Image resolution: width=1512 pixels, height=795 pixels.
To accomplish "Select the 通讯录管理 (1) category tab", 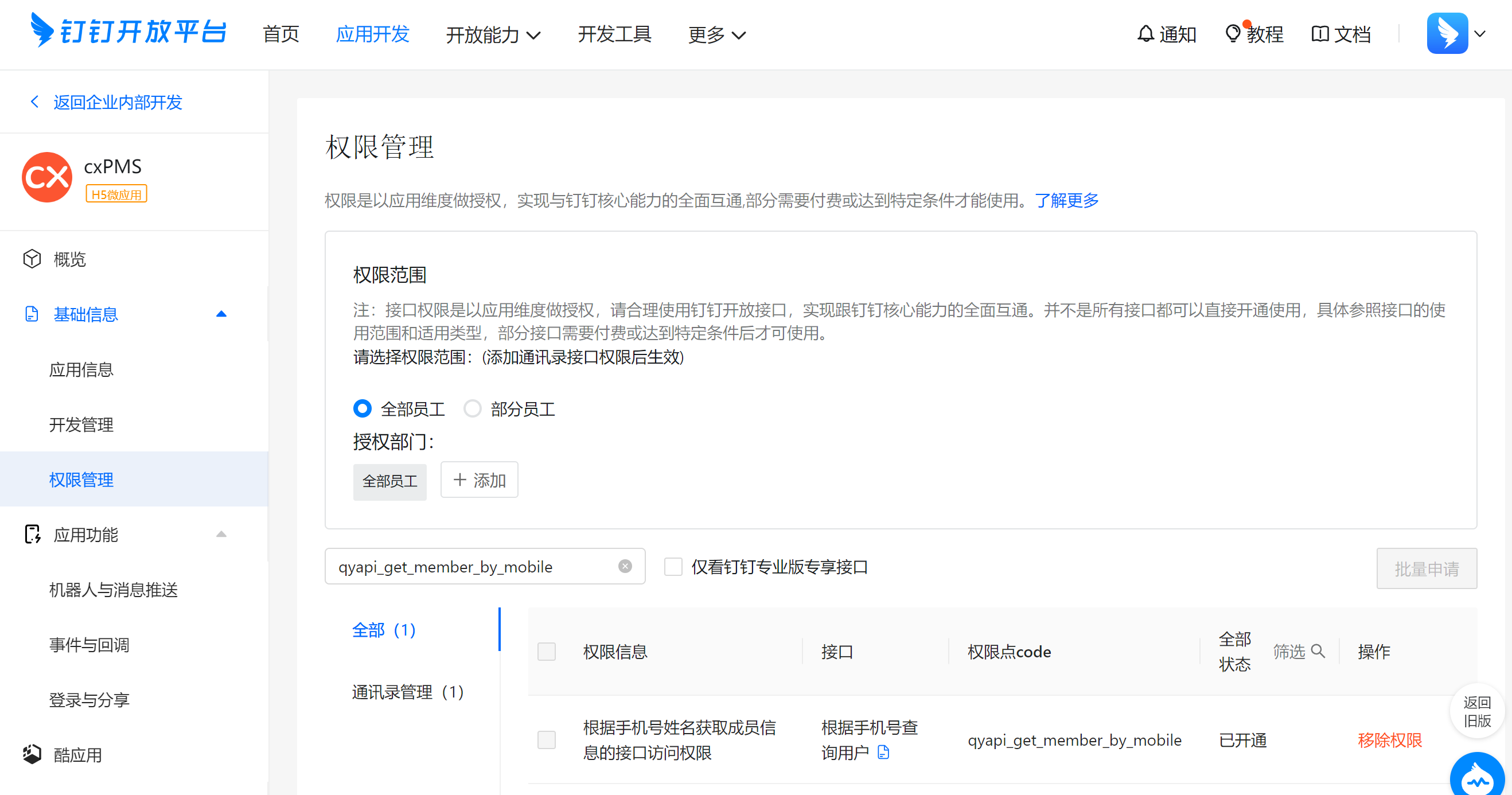I will click(408, 692).
